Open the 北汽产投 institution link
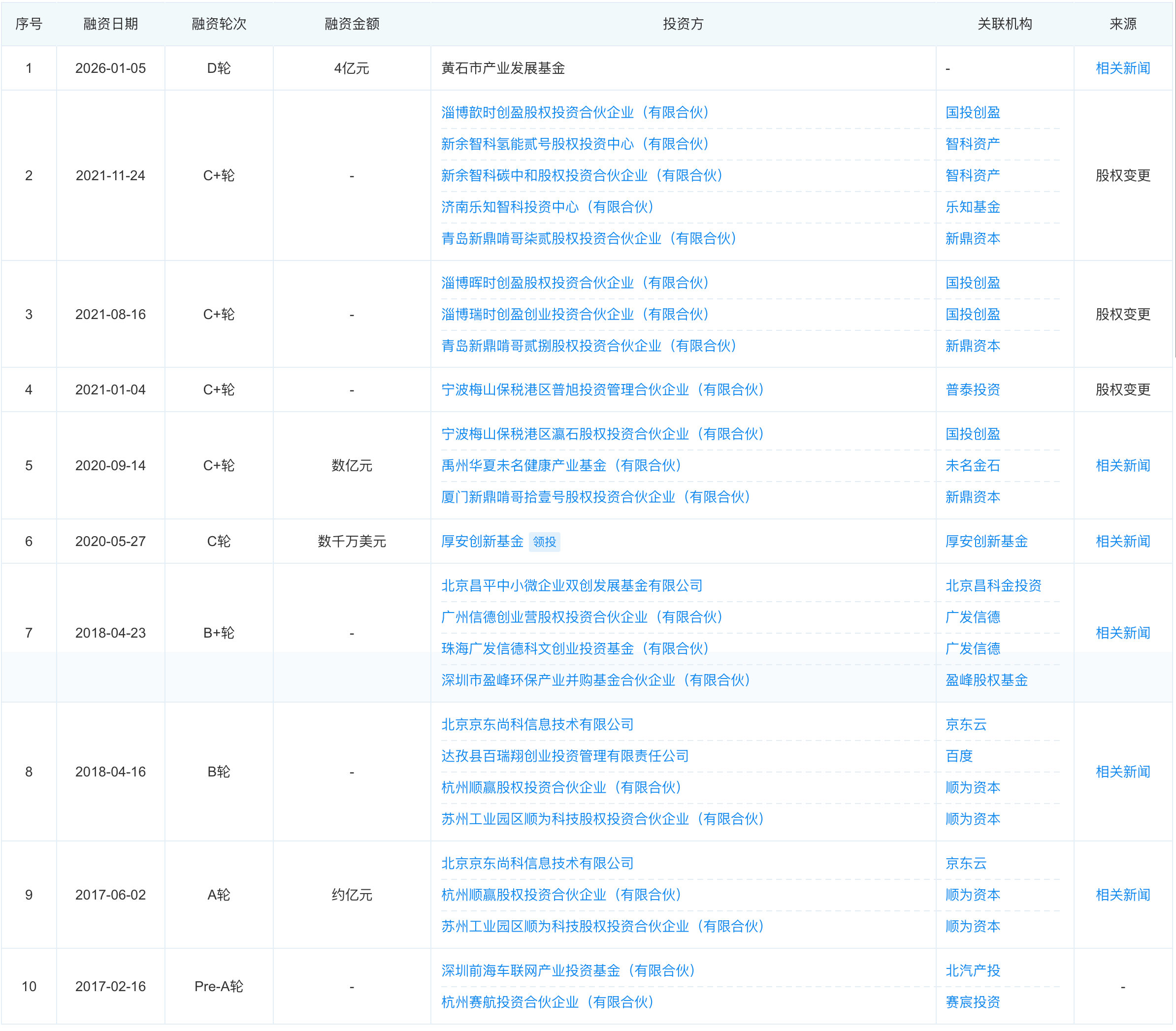Screen dimensions: 1176x1031 972,970
